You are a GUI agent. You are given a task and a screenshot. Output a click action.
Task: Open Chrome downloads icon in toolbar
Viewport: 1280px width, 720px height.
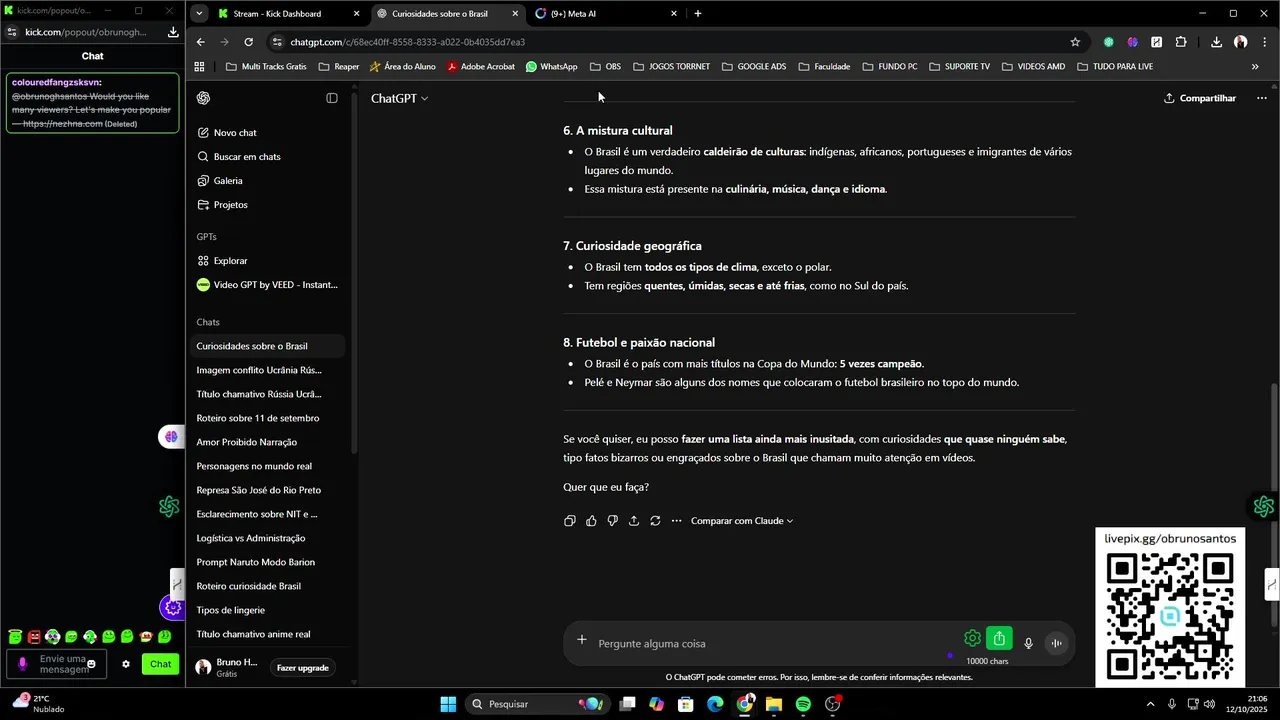coord(1216,42)
